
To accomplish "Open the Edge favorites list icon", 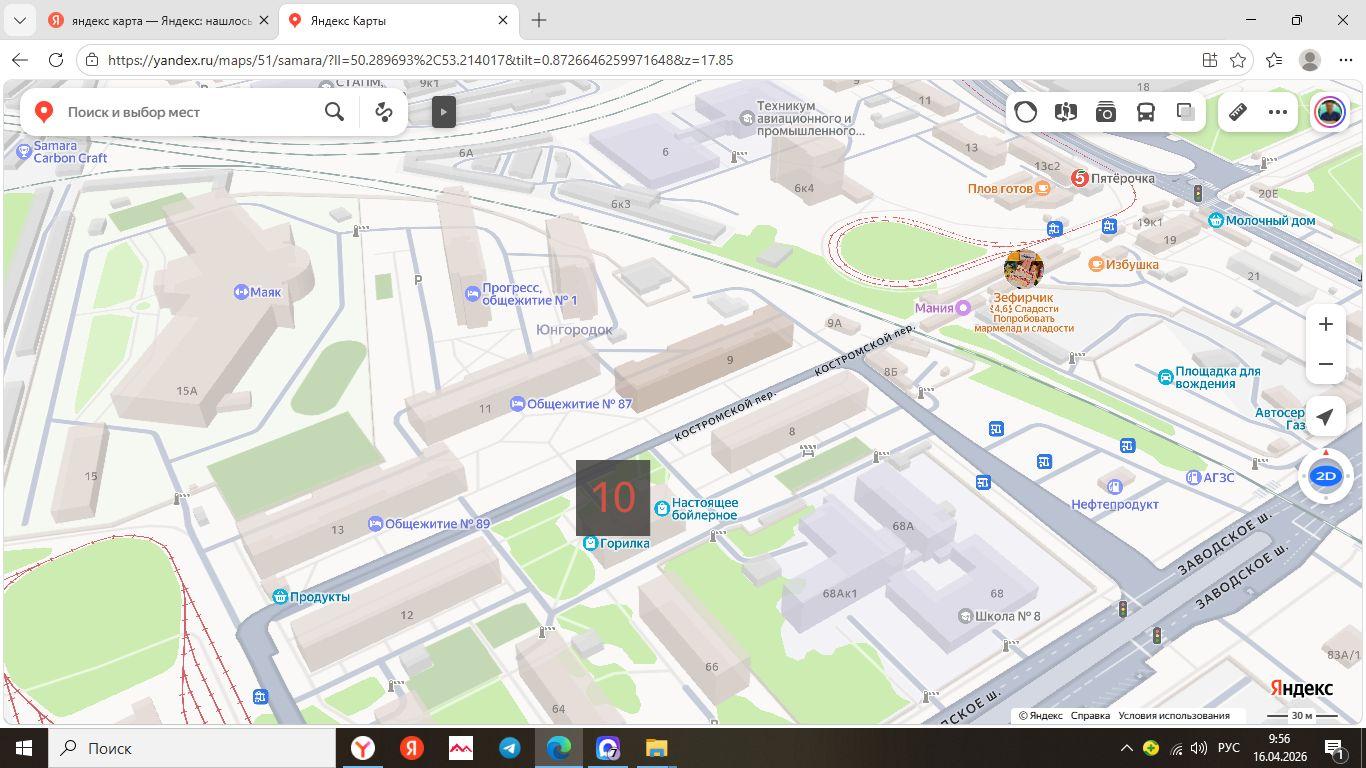I will click(1274, 60).
